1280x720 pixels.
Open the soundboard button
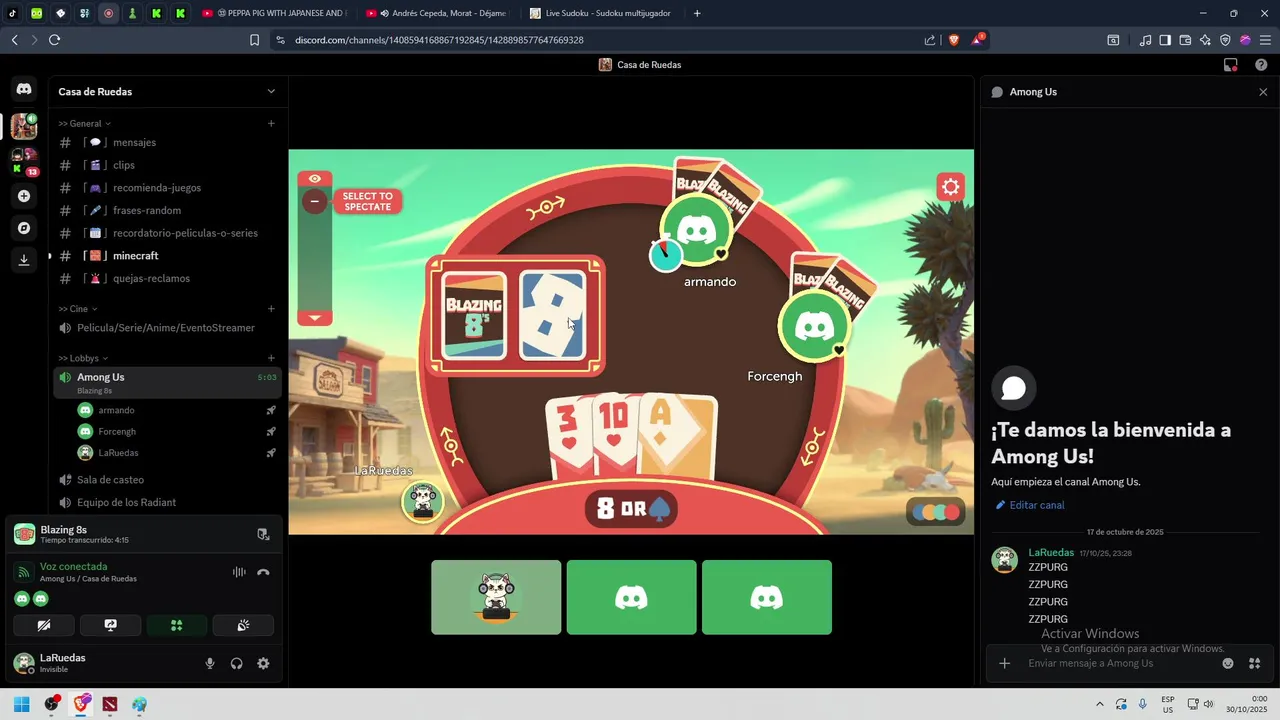click(243, 626)
